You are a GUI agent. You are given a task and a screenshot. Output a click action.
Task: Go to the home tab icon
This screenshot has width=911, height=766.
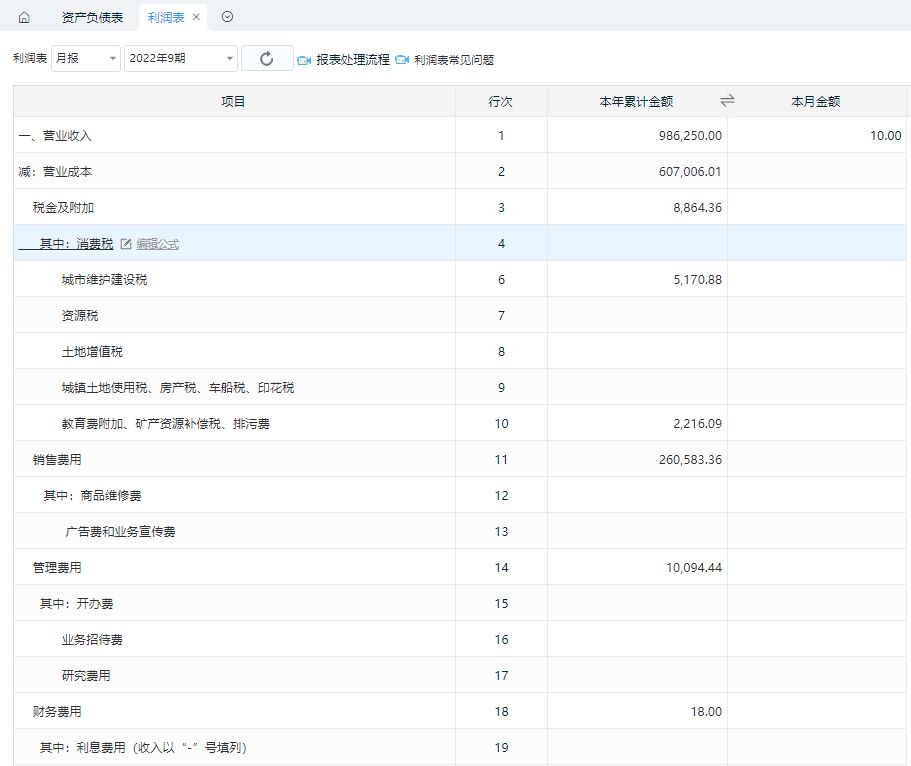(24, 17)
